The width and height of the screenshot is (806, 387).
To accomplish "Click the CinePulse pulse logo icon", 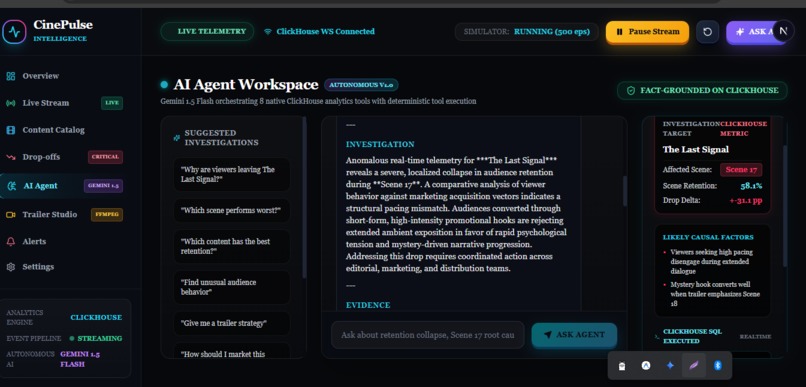I will click(x=13, y=32).
